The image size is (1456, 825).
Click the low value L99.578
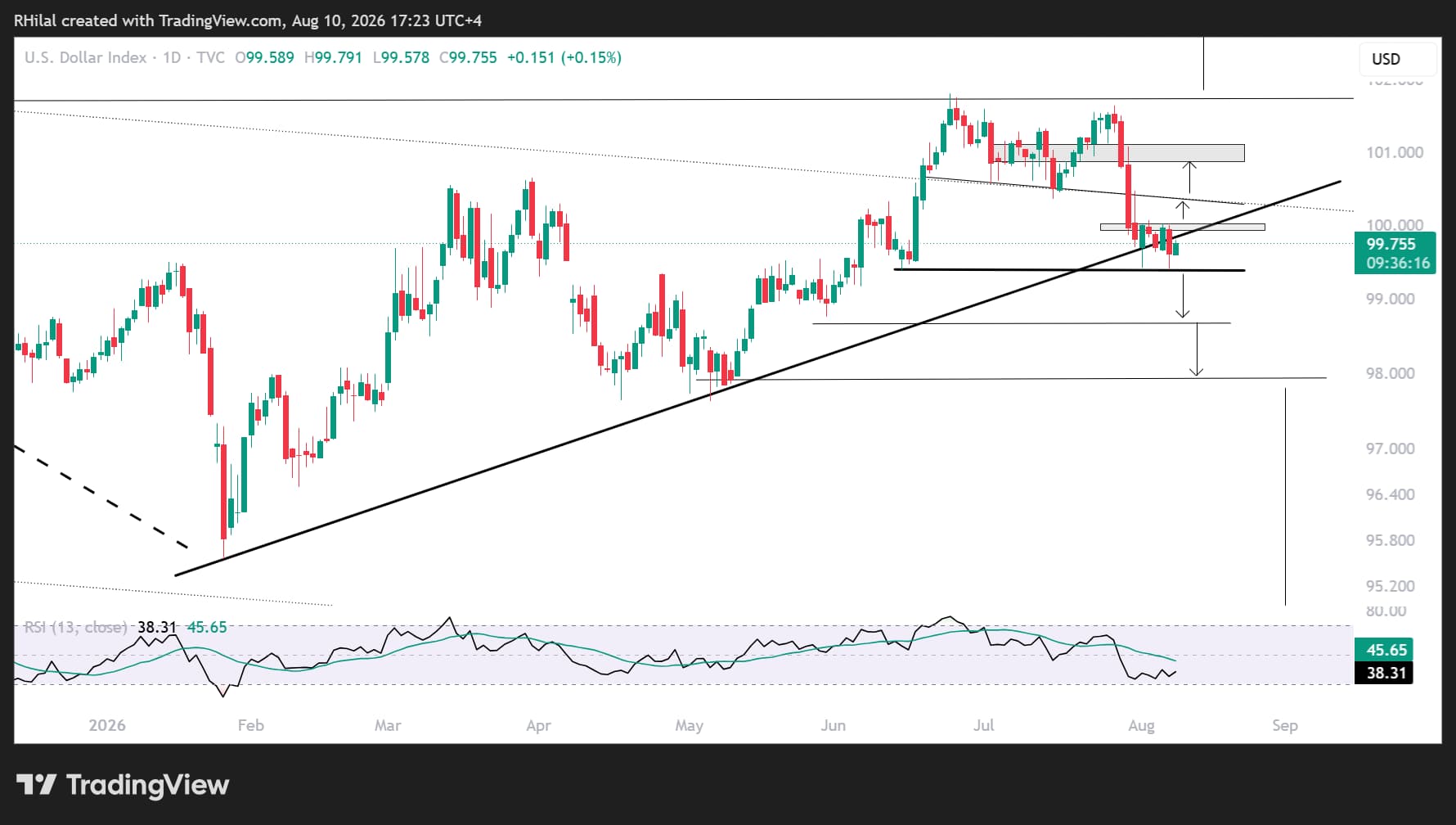point(401,57)
